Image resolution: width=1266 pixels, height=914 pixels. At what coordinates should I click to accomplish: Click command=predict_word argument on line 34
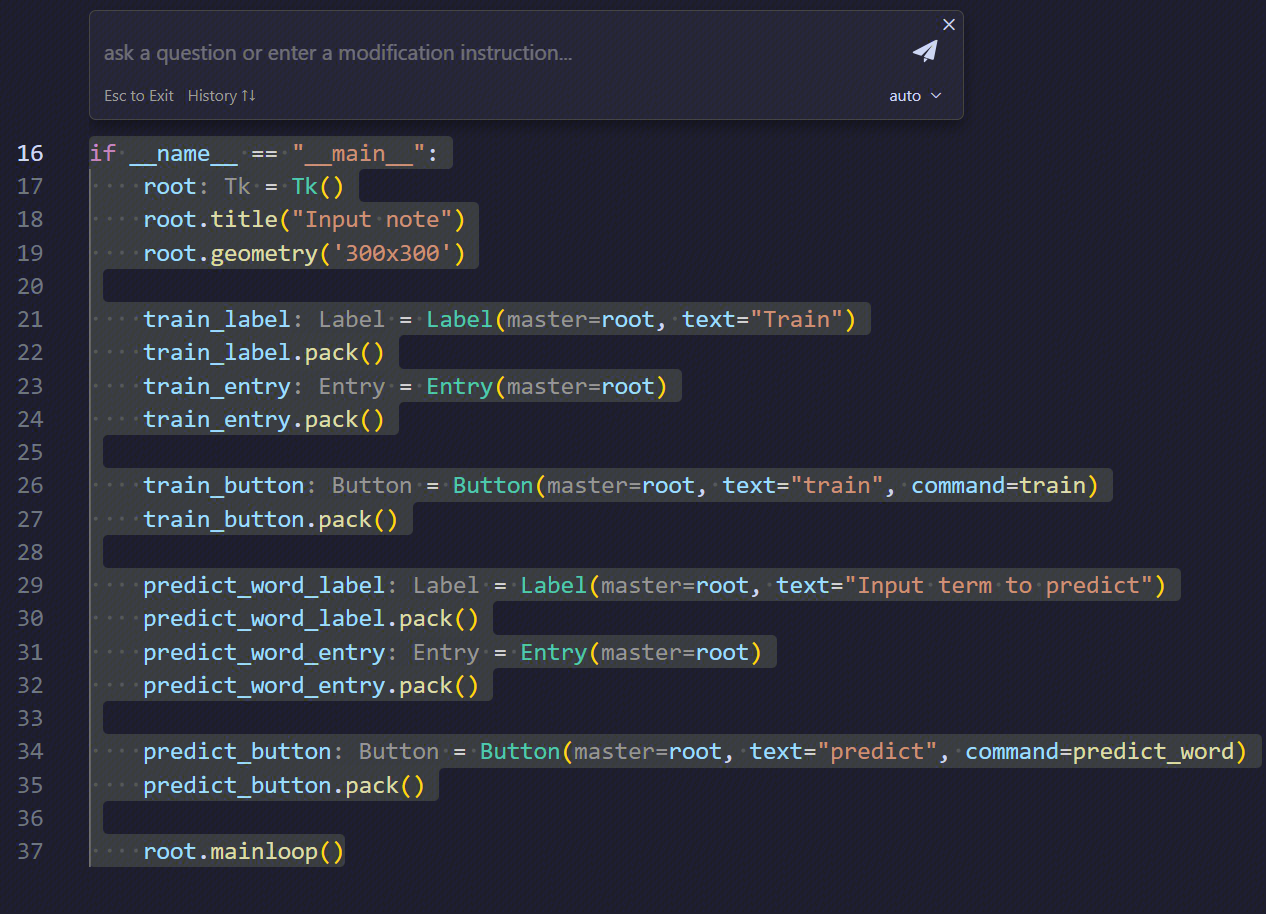(1105, 751)
